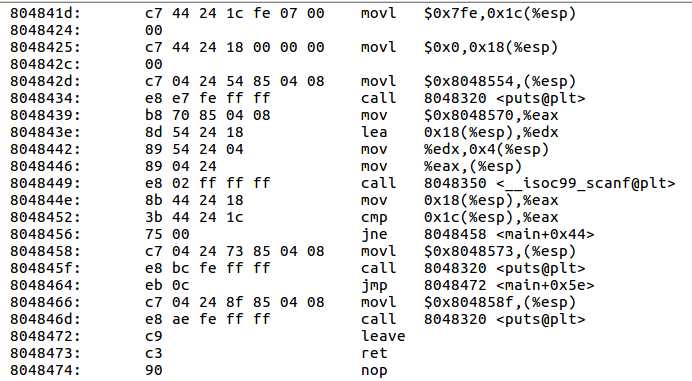Click the movl $0x8048573,(%esp) operand
Screen dimensions: 692x381
point(500,251)
